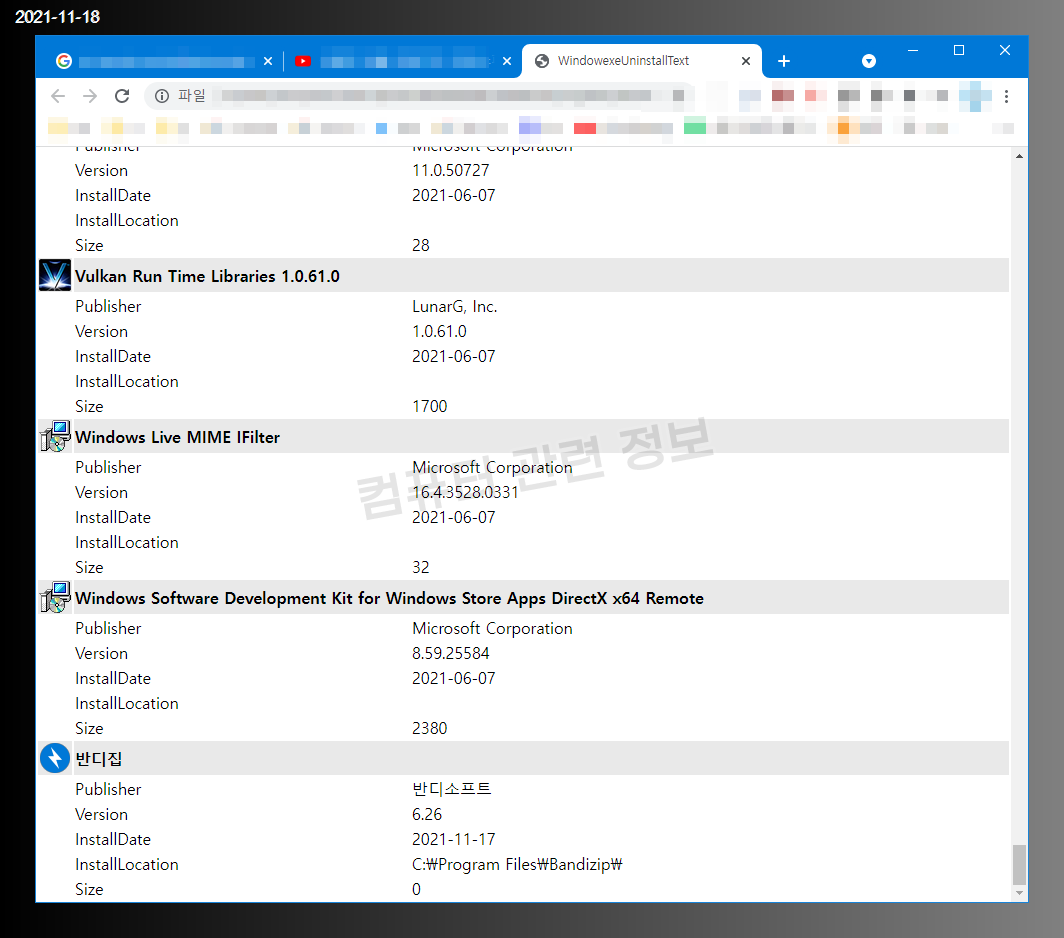Close the WindowexeUninstallText tab

coord(746,61)
